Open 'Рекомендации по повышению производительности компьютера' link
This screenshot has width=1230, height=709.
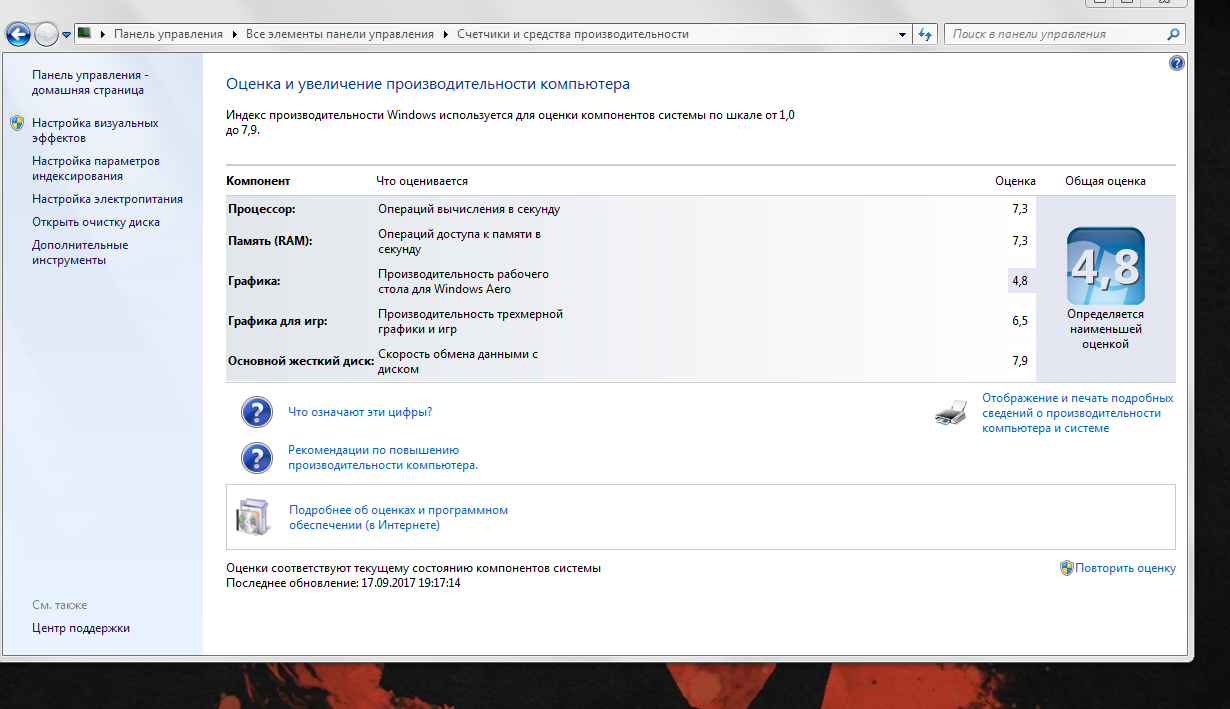point(383,457)
